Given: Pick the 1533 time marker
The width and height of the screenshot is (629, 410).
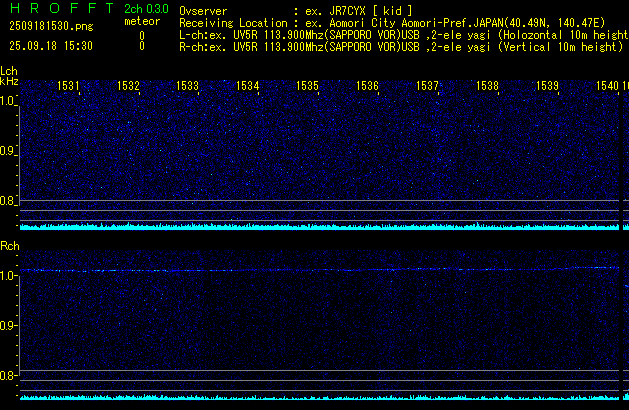Looking at the screenshot, I should point(187,87).
